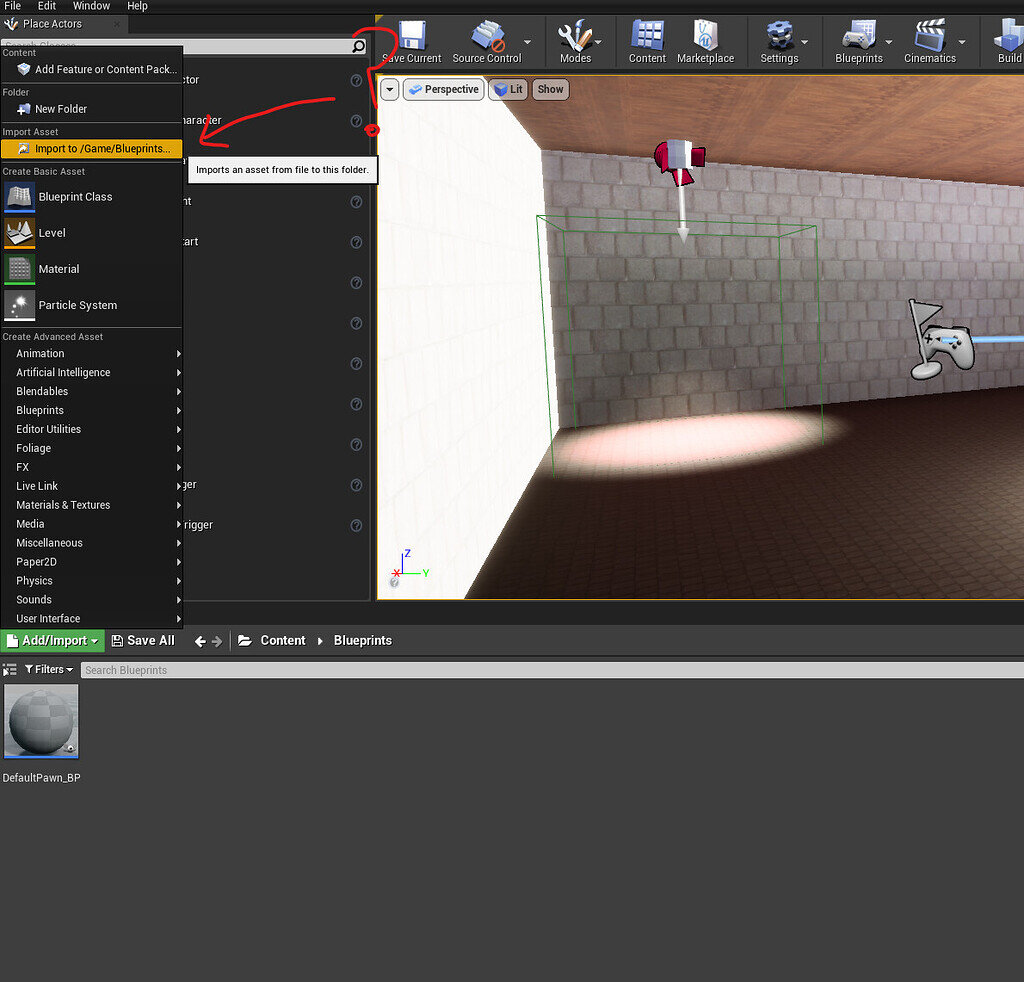The width and height of the screenshot is (1024, 982).
Task: Open the Settings gear toolbar icon
Action: [779, 36]
